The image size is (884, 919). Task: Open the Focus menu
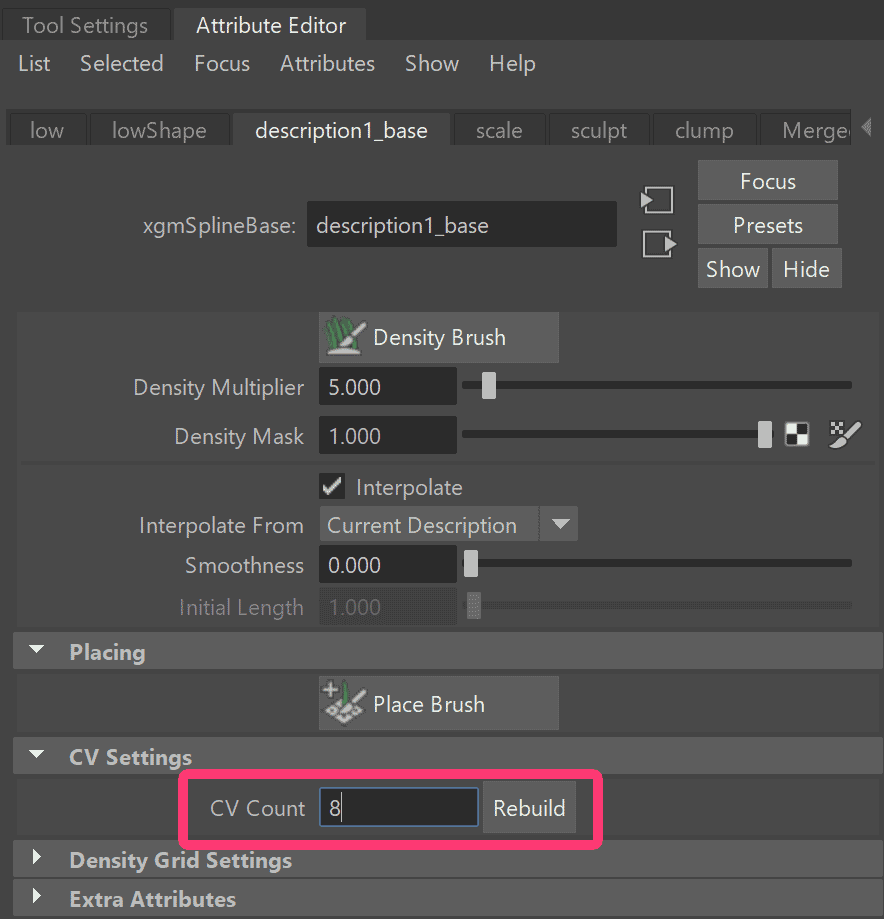click(222, 63)
